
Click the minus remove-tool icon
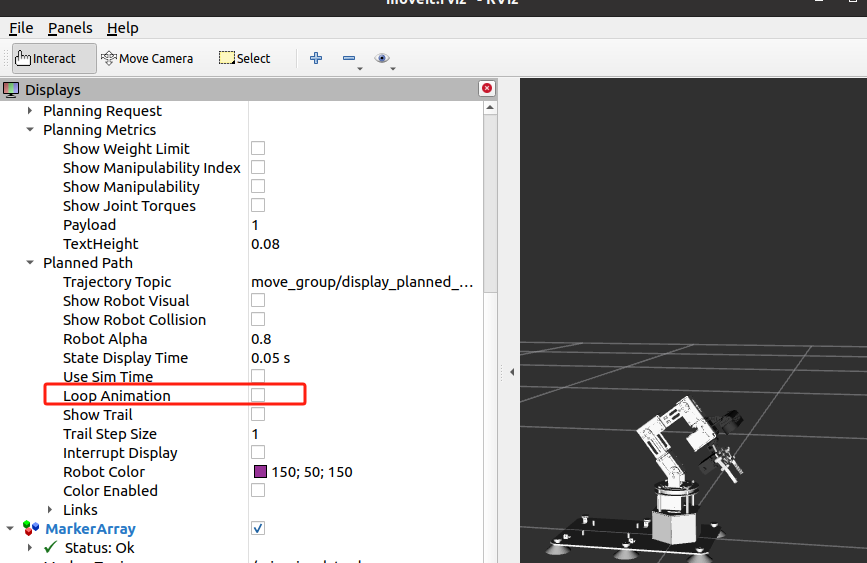pyautogui.click(x=349, y=58)
